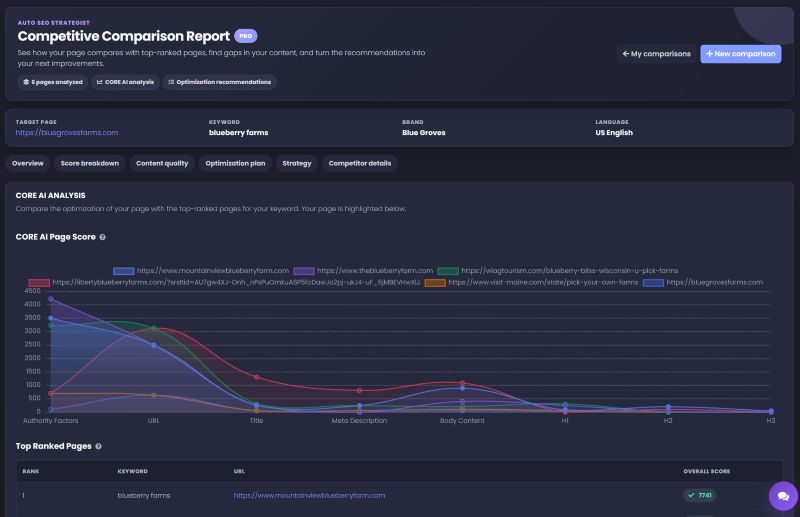Viewport: 800px width, 517px height.
Task: Click the PRO badge next to title
Action: [245, 36]
